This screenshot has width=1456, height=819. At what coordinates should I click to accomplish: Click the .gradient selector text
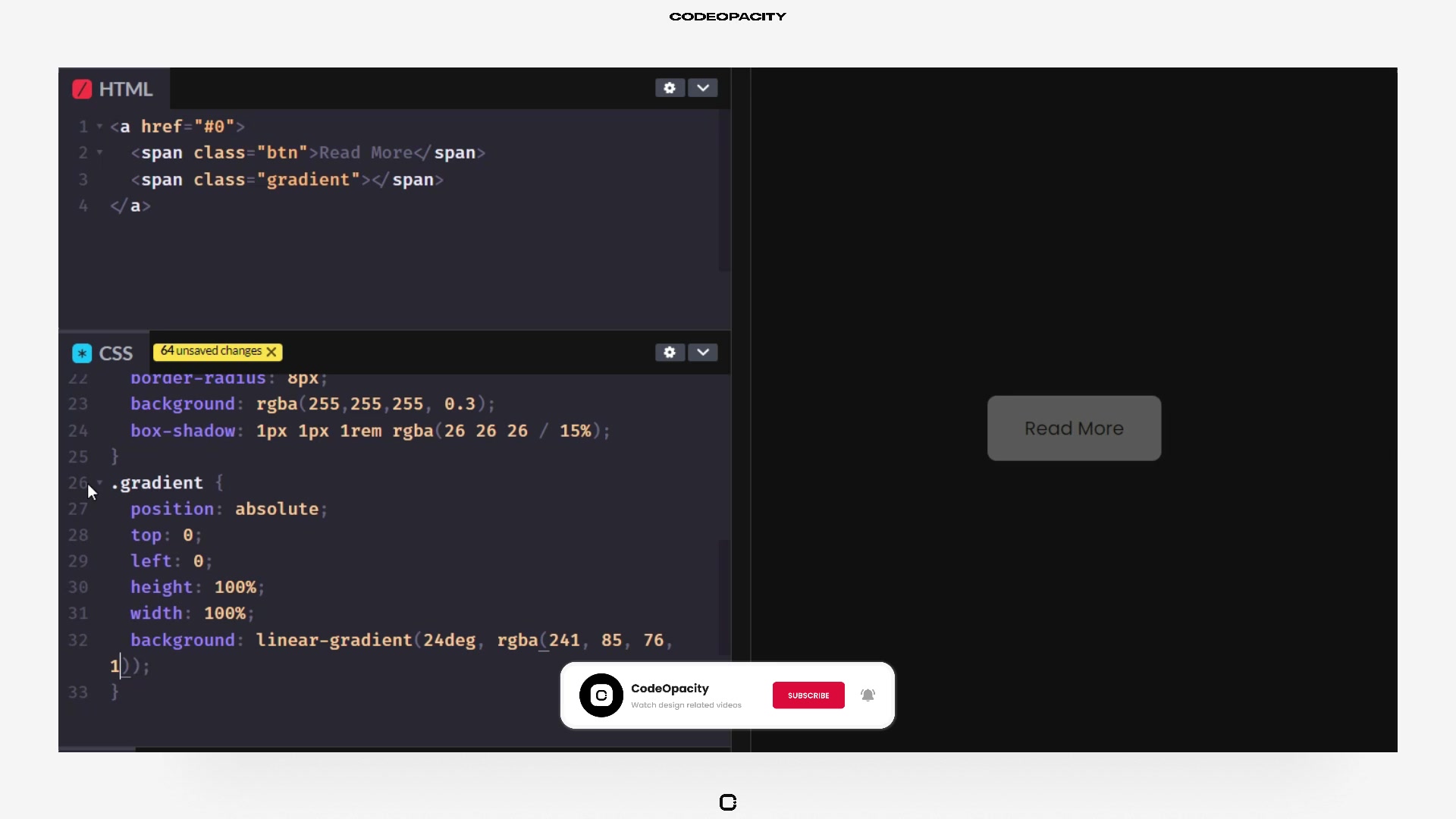pos(157,483)
